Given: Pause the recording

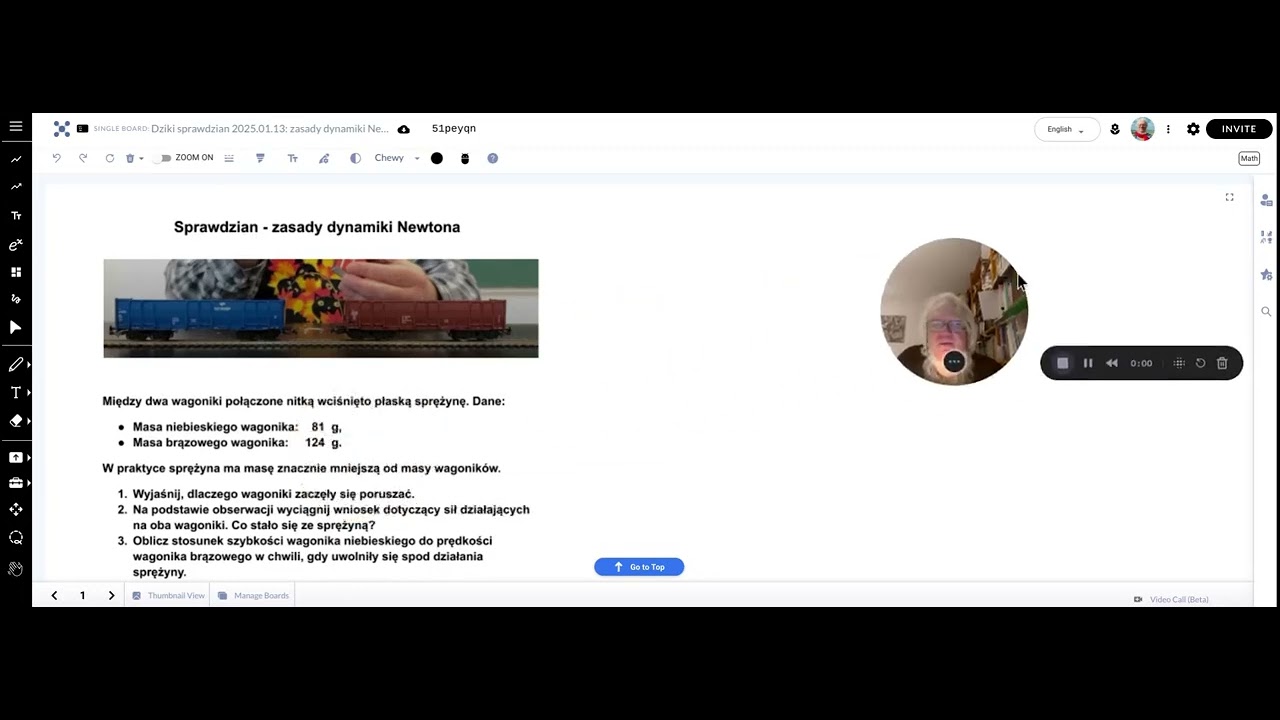Looking at the screenshot, I should (x=1088, y=363).
